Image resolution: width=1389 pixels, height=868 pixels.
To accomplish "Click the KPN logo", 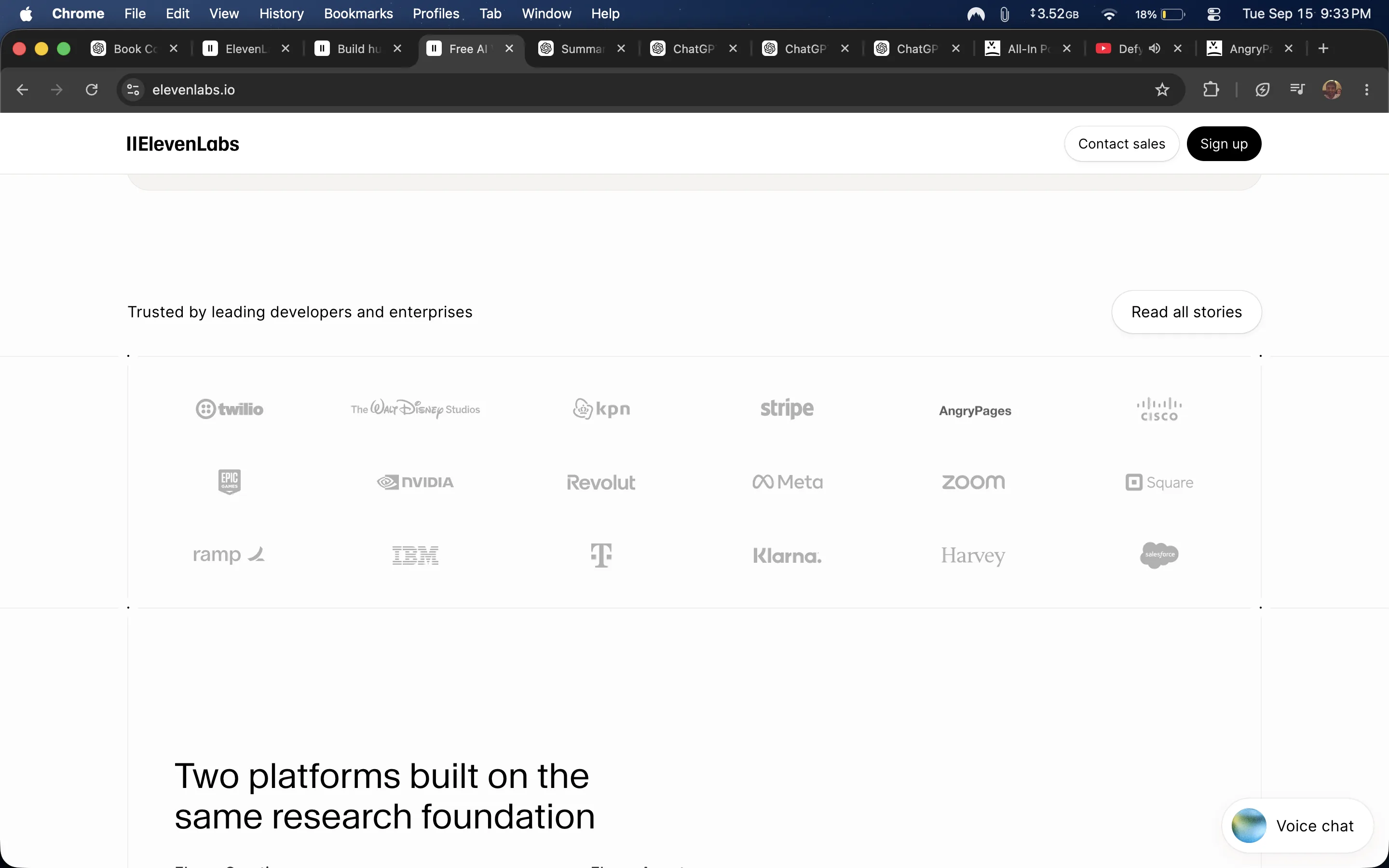I will click(601, 409).
